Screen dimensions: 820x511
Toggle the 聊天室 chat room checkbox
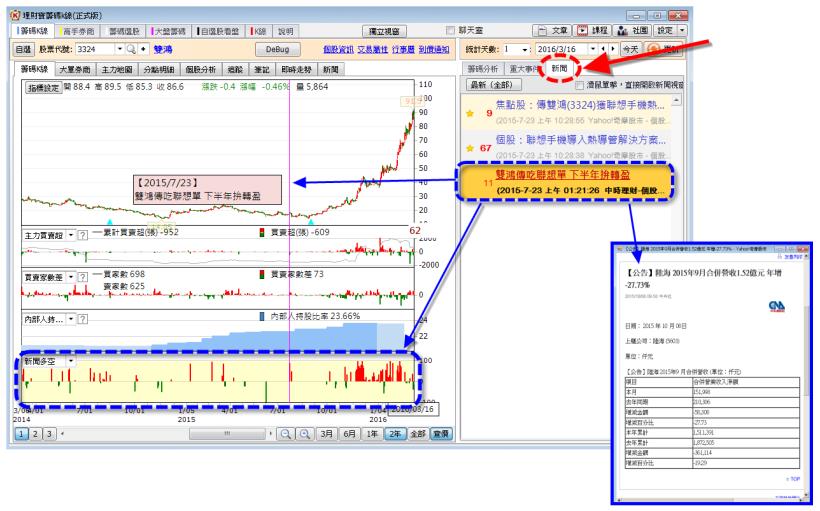click(450, 30)
